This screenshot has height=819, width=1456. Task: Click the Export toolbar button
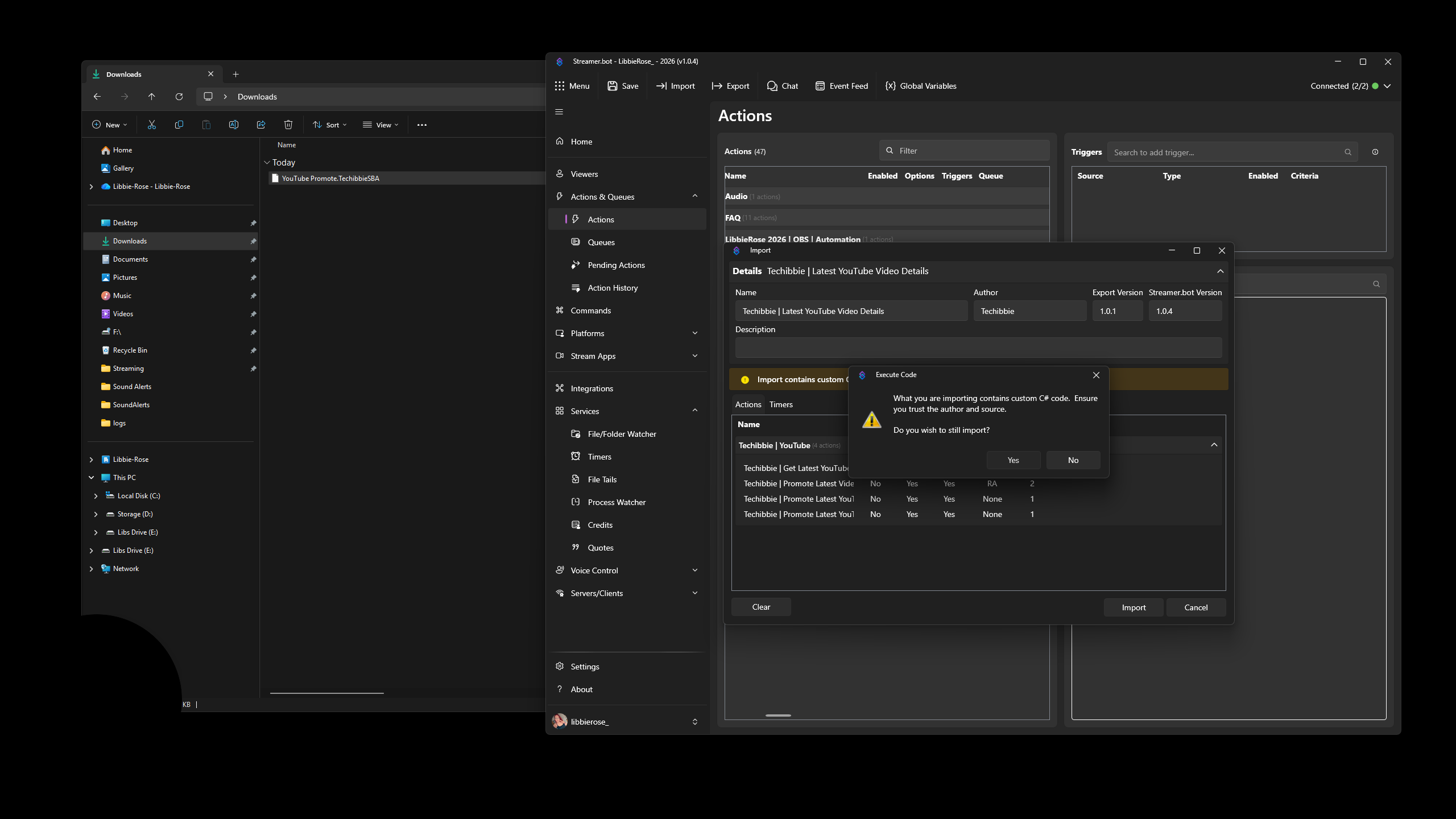tap(730, 86)
